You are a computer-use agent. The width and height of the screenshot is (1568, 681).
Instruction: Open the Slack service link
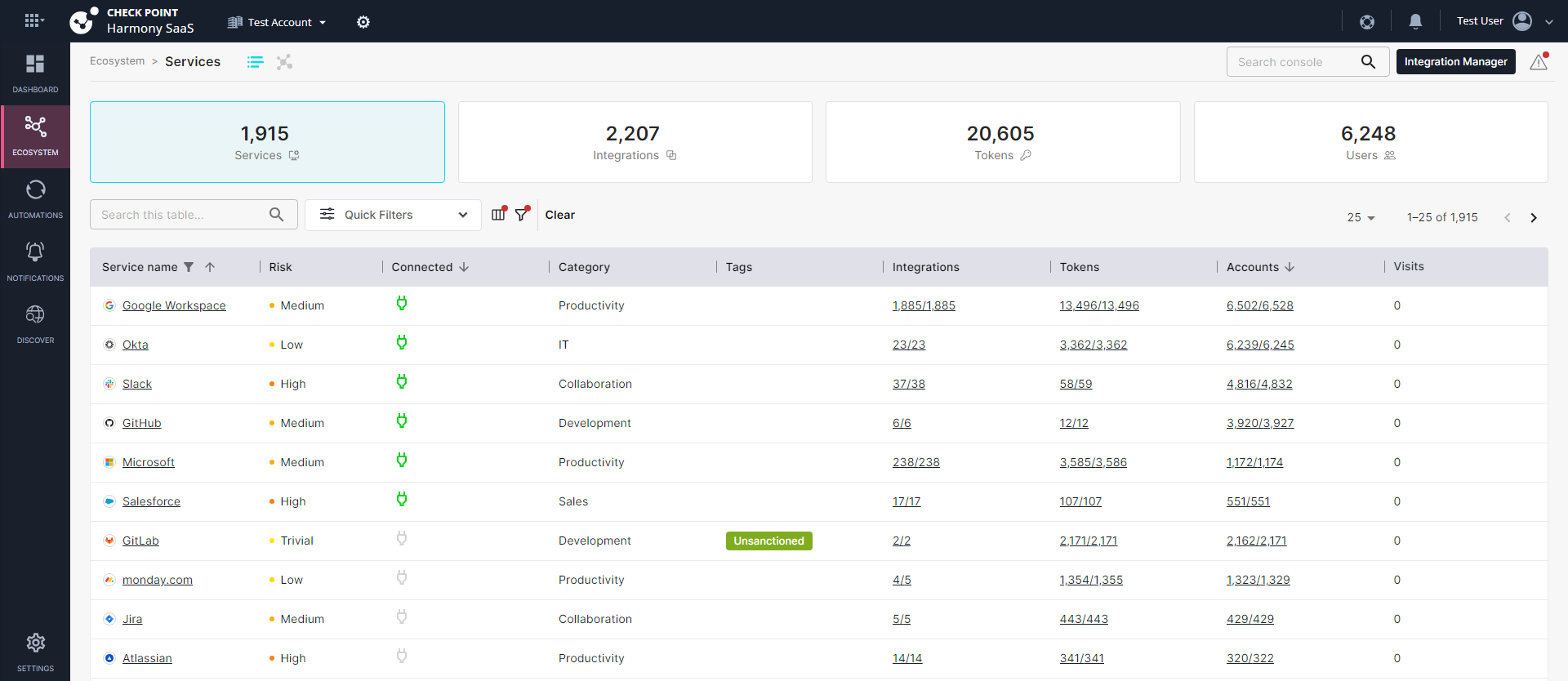[137, 384]
